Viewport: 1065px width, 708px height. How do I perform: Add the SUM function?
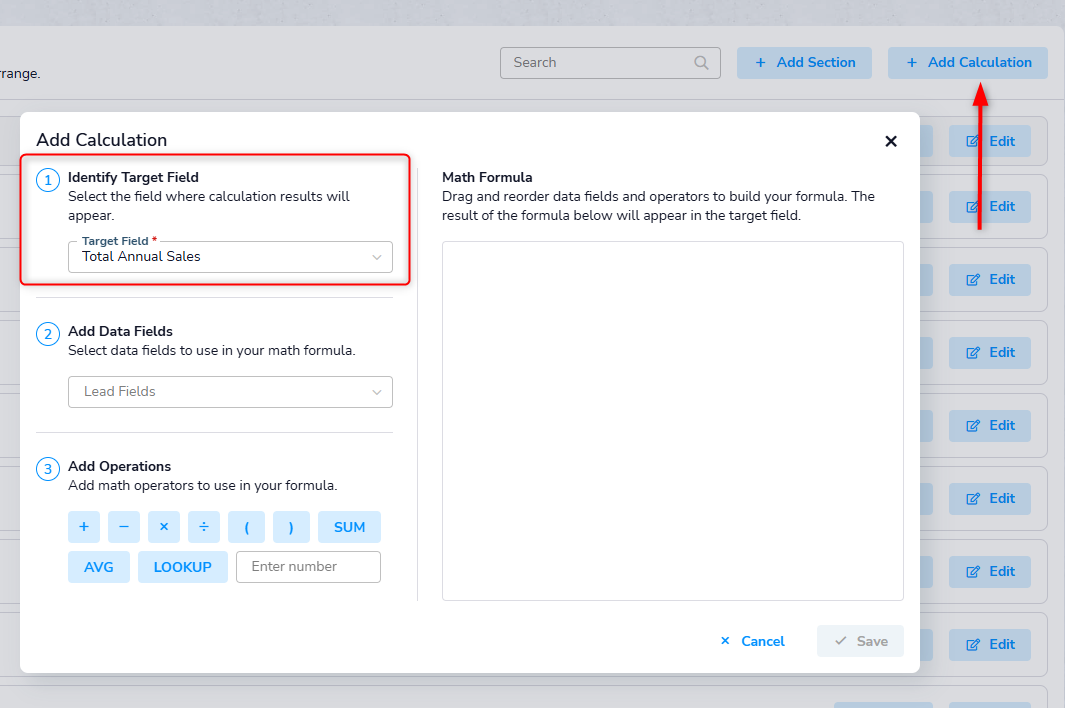point(349,527)
